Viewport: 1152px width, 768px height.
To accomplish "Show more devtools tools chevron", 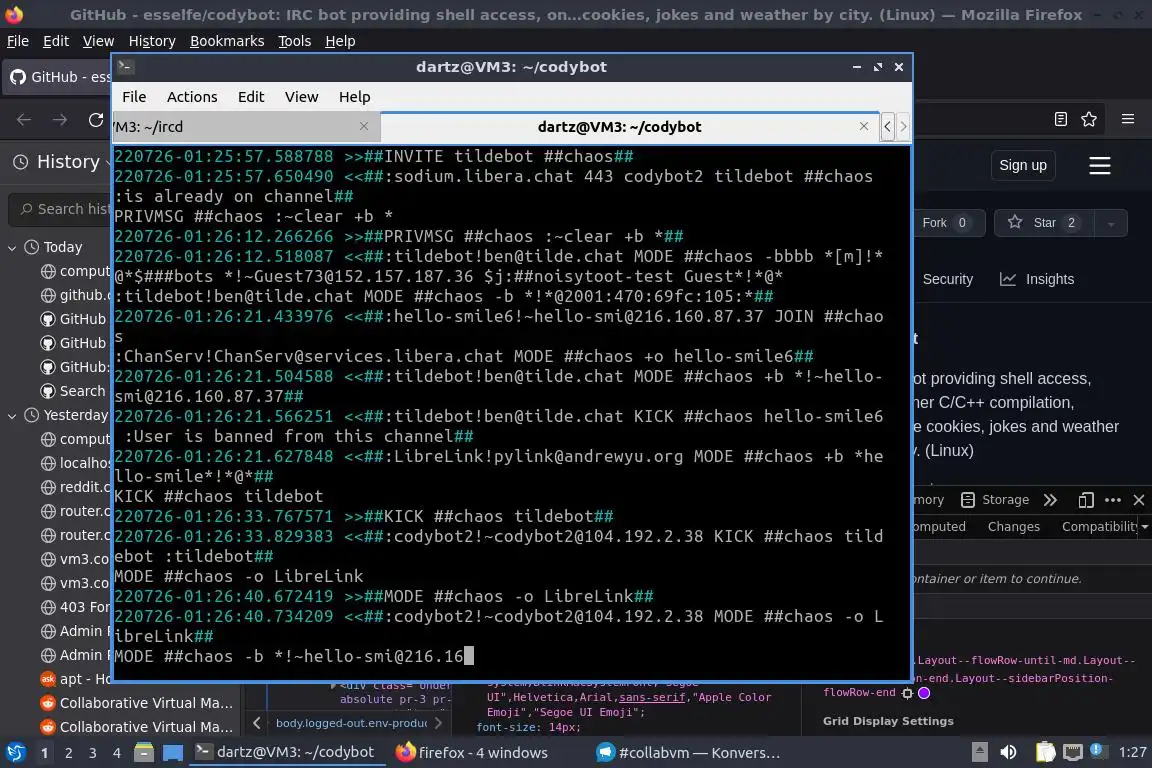I will pyautogui.click(x=1051, y=500).
